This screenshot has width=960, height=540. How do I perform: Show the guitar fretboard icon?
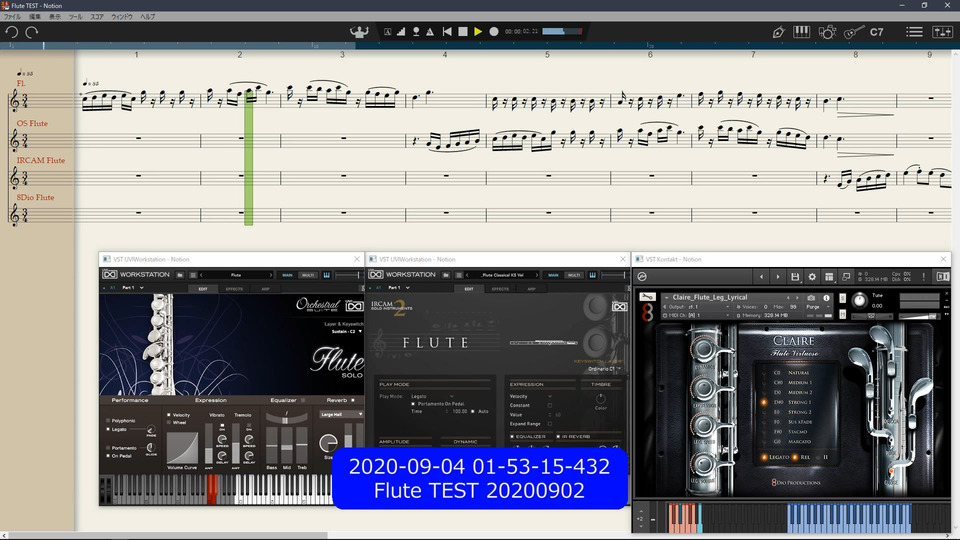pos(853,32)
